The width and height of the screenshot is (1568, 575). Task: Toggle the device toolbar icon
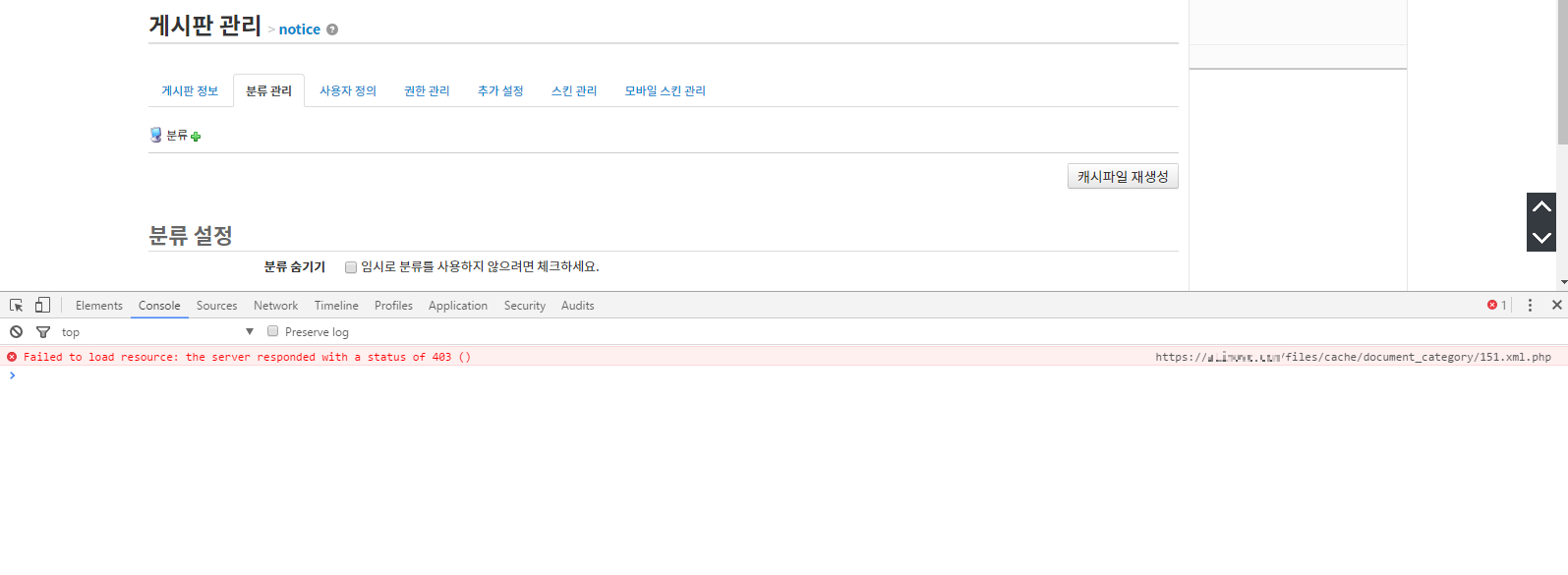coord(42,306)
